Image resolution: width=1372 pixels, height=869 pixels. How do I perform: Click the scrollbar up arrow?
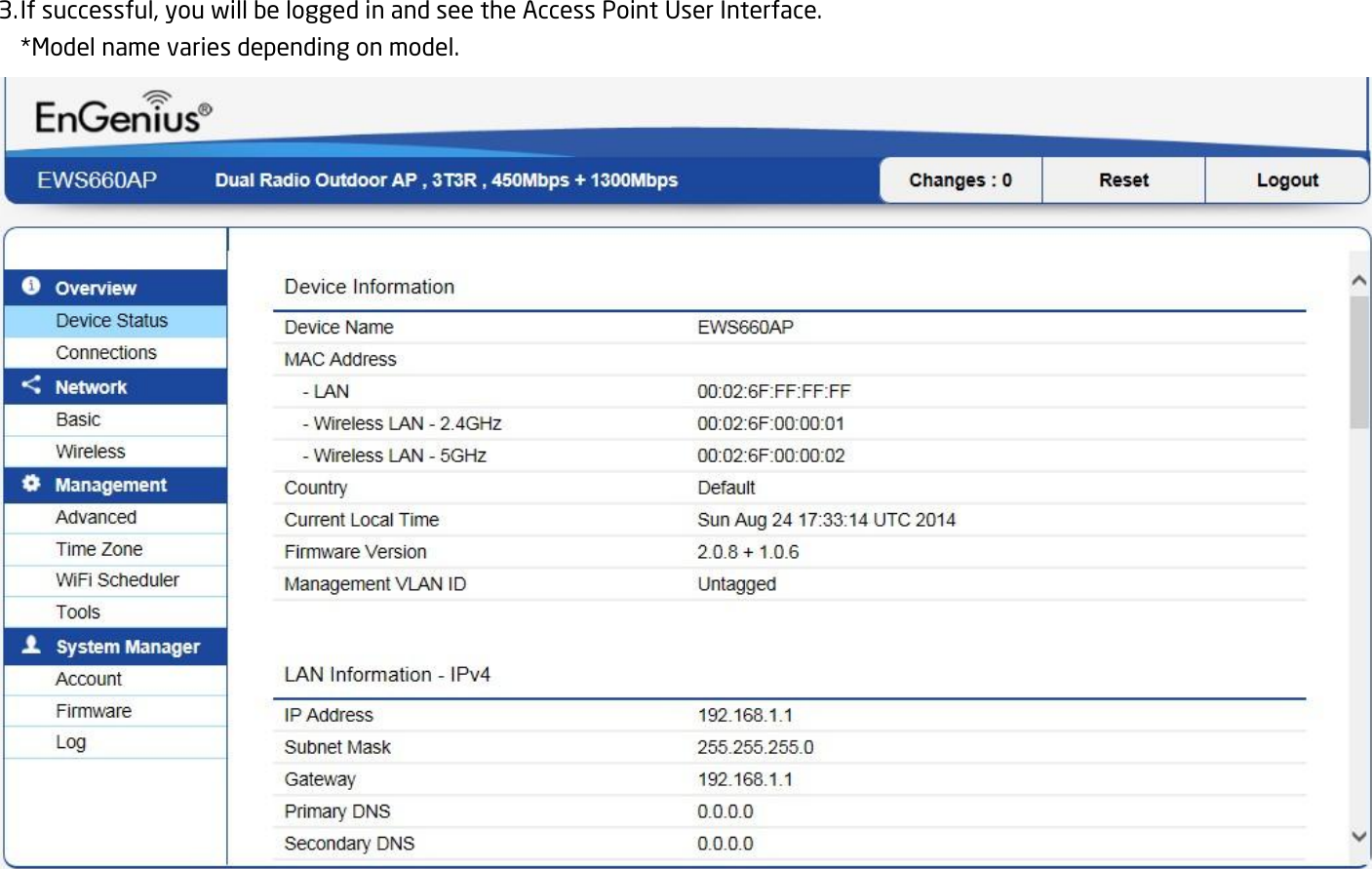1359,281
